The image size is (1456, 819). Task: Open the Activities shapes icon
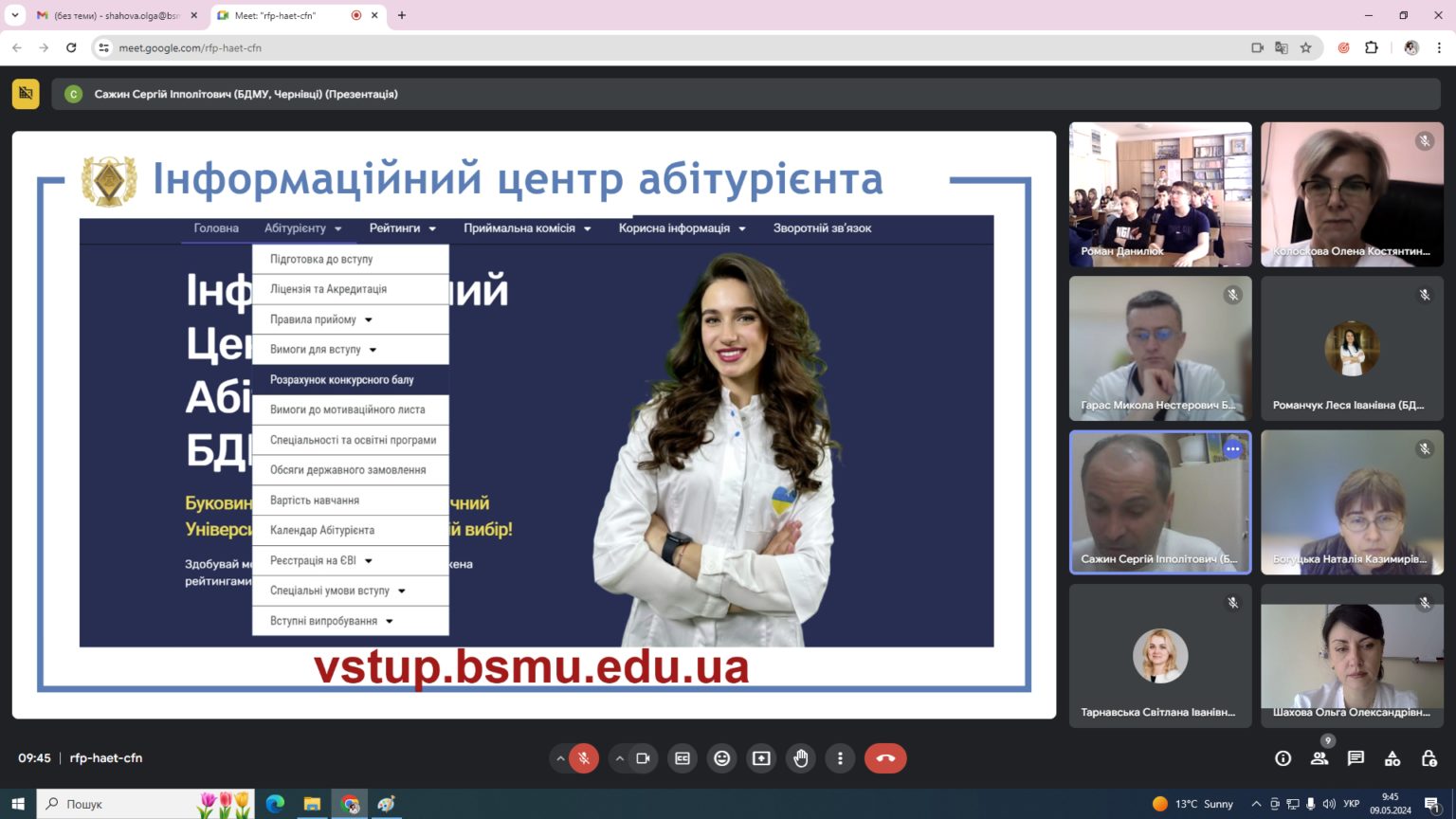pos(1392,758)
